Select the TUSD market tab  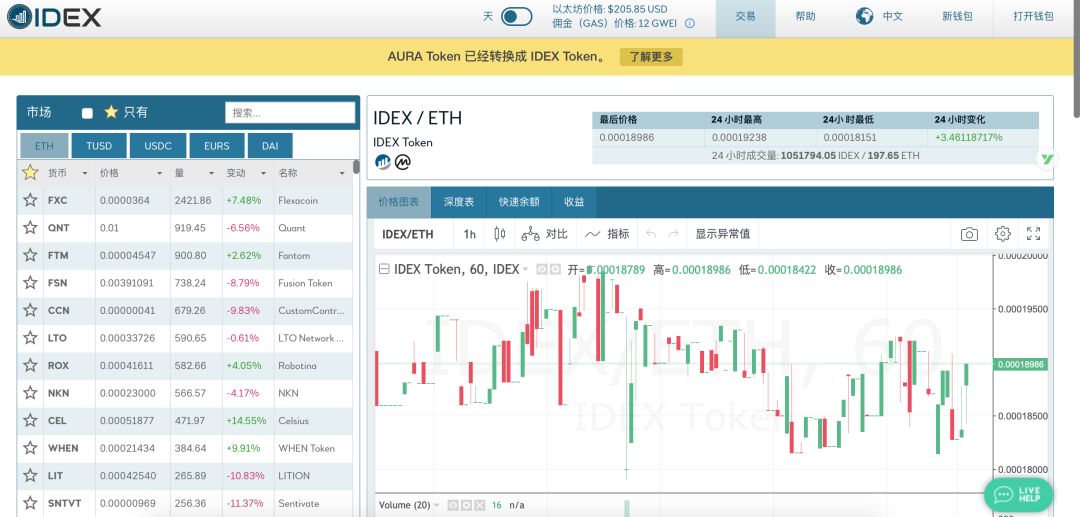[x=99, y=146]
